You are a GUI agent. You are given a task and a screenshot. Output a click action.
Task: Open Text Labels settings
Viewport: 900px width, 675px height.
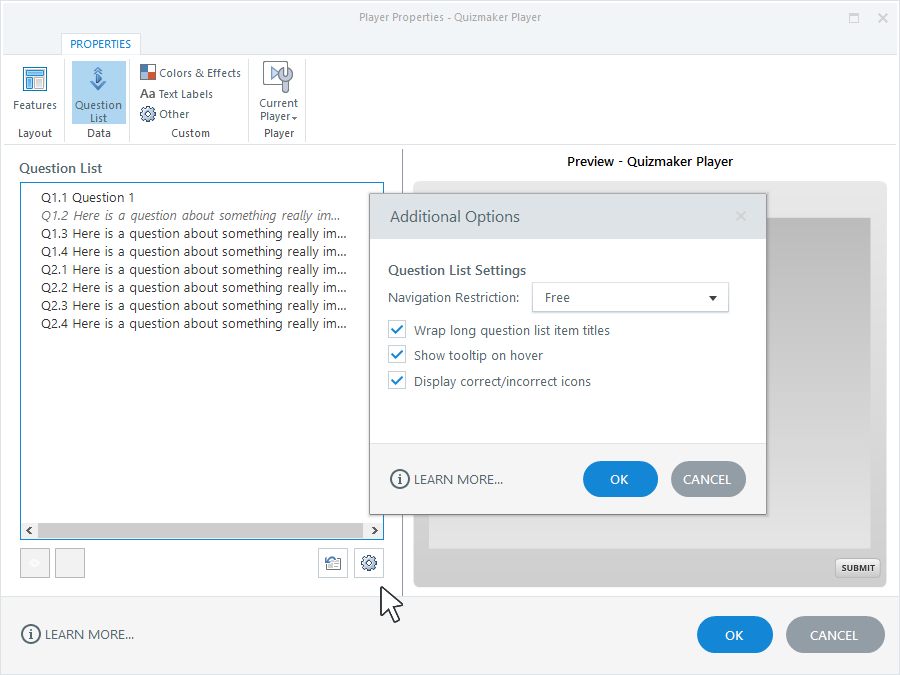pos(177,94)
